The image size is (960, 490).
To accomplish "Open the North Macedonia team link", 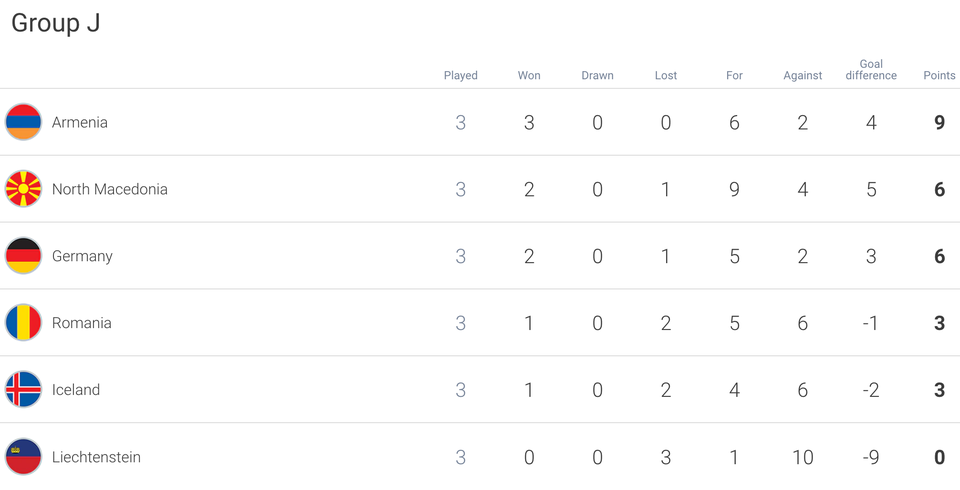I will point(110,189).
